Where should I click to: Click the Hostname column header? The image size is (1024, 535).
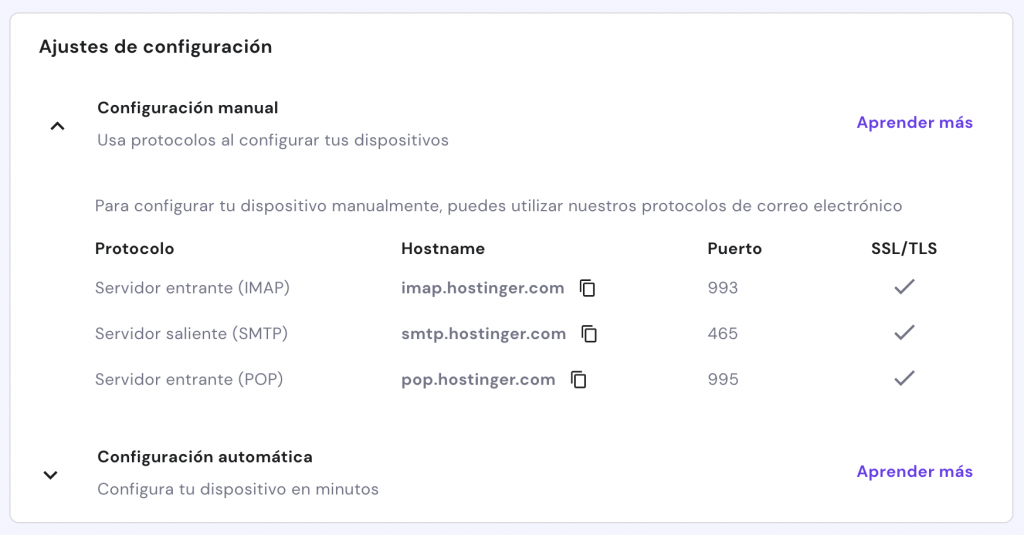point(443,249)
